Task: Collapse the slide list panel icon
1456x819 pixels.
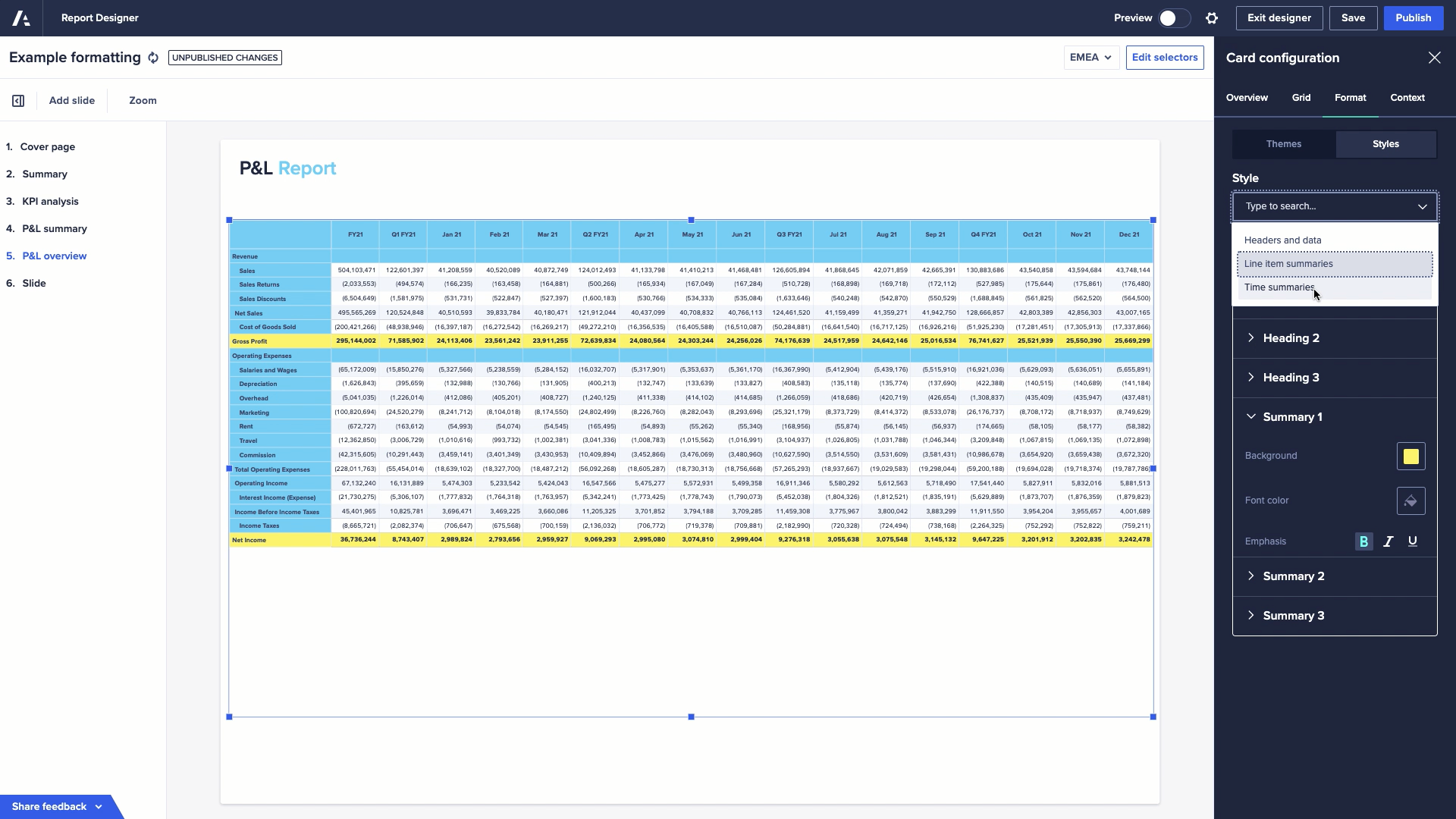Action: pos(18,101)
